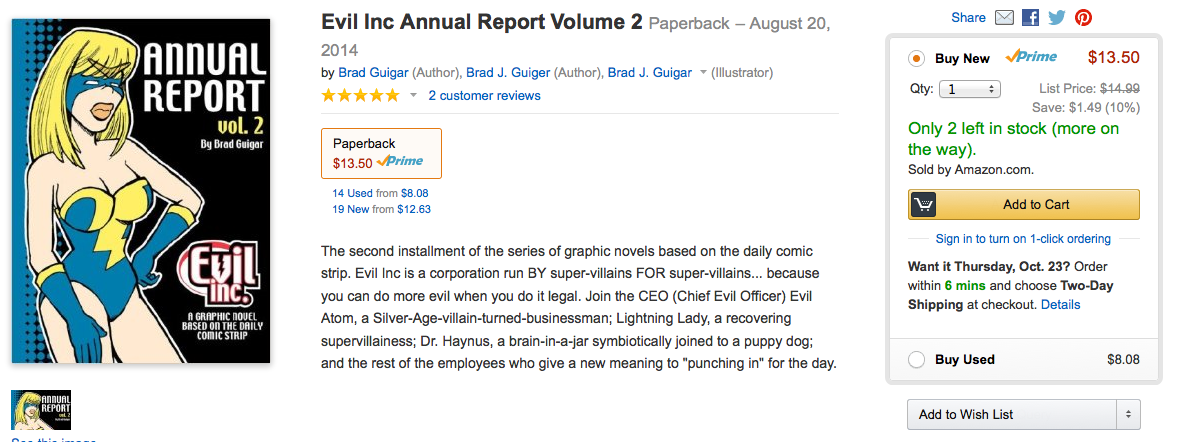Viewport: 1177px width, 442px height.
Task: Click the cart icon on Add to Cart
Action: (923, 204)
